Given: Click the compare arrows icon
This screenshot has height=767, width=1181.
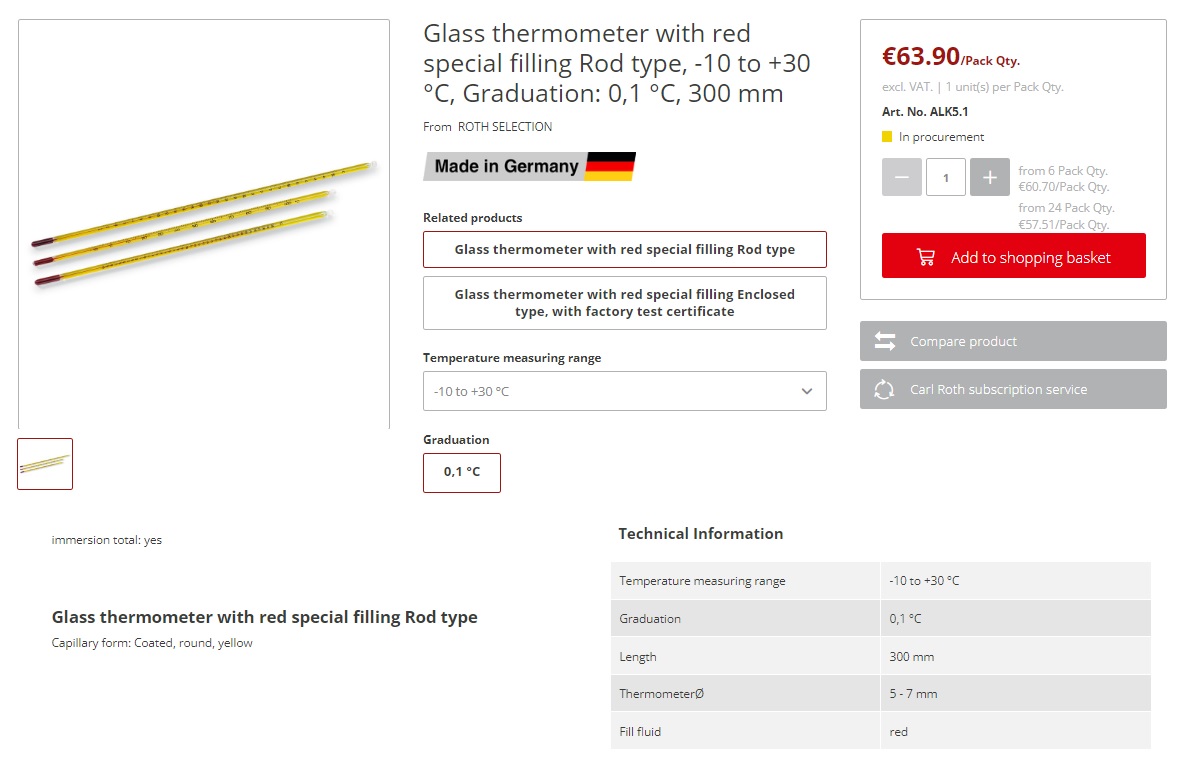Looking at the screenshot, I should tap(885, 341).
